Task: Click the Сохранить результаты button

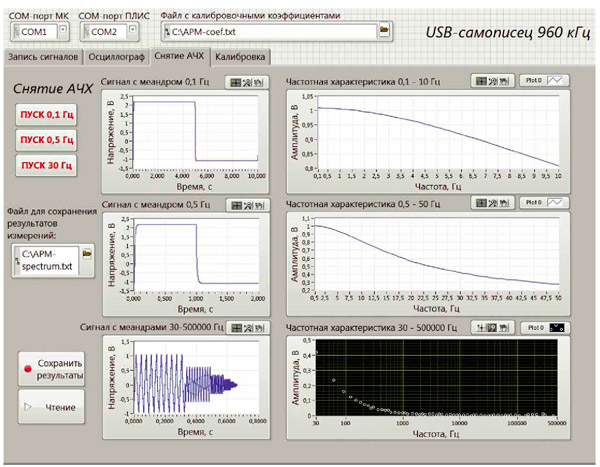Action: [x=53, y=368]
